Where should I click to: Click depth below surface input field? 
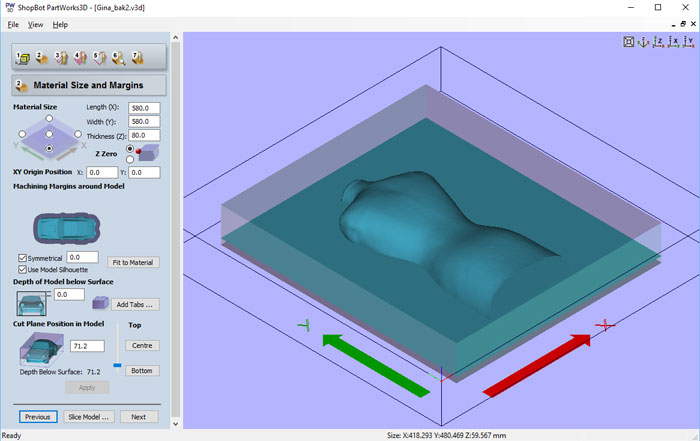[69, 295]
